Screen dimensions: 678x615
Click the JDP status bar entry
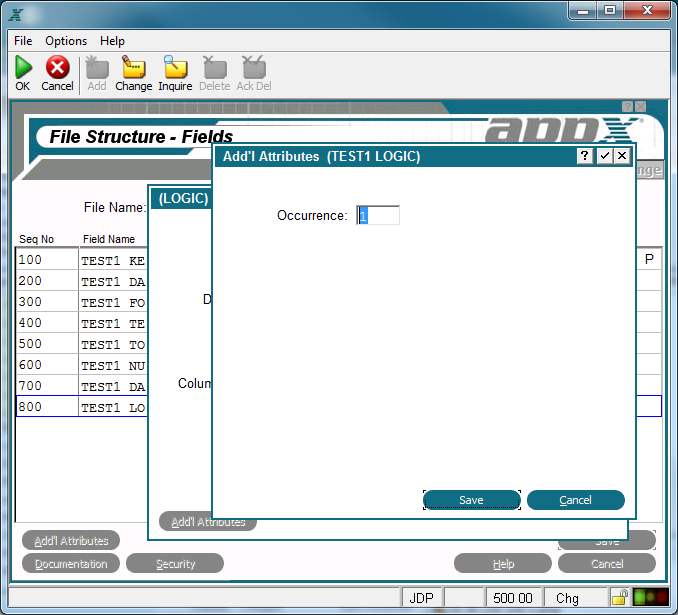(x=422, y=598)
